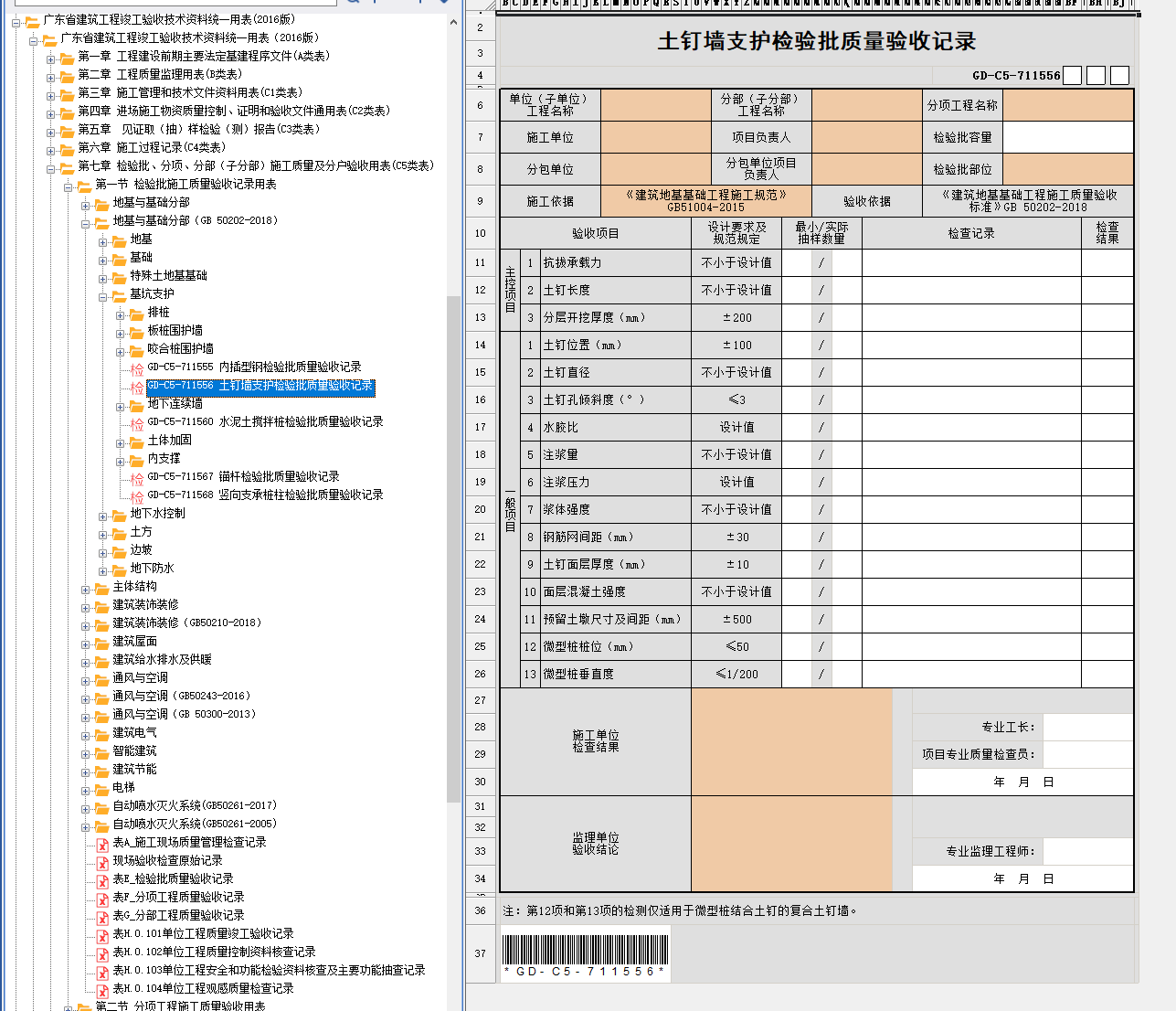Click the 检 icon for GD-C5-711555 record
This screenshot has width=1176, height=1011.
coord(136,368)
